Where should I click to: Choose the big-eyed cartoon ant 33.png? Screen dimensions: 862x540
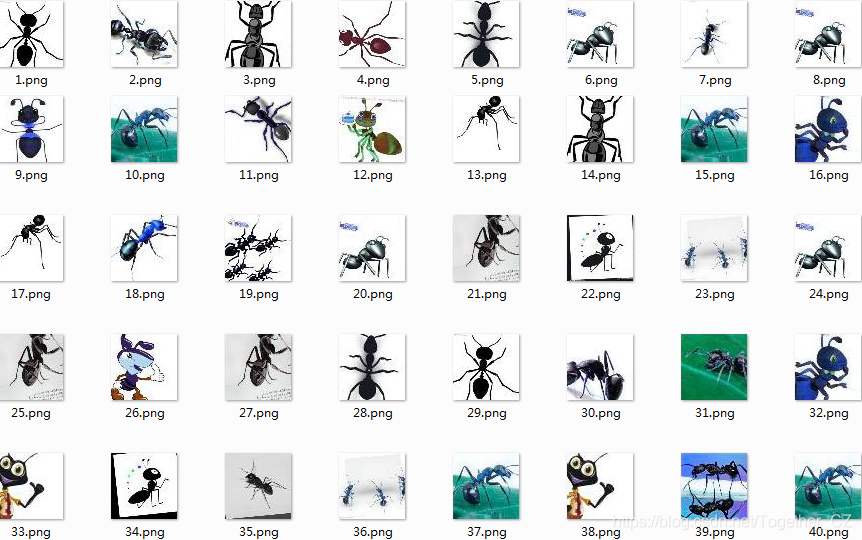(30, 486)
